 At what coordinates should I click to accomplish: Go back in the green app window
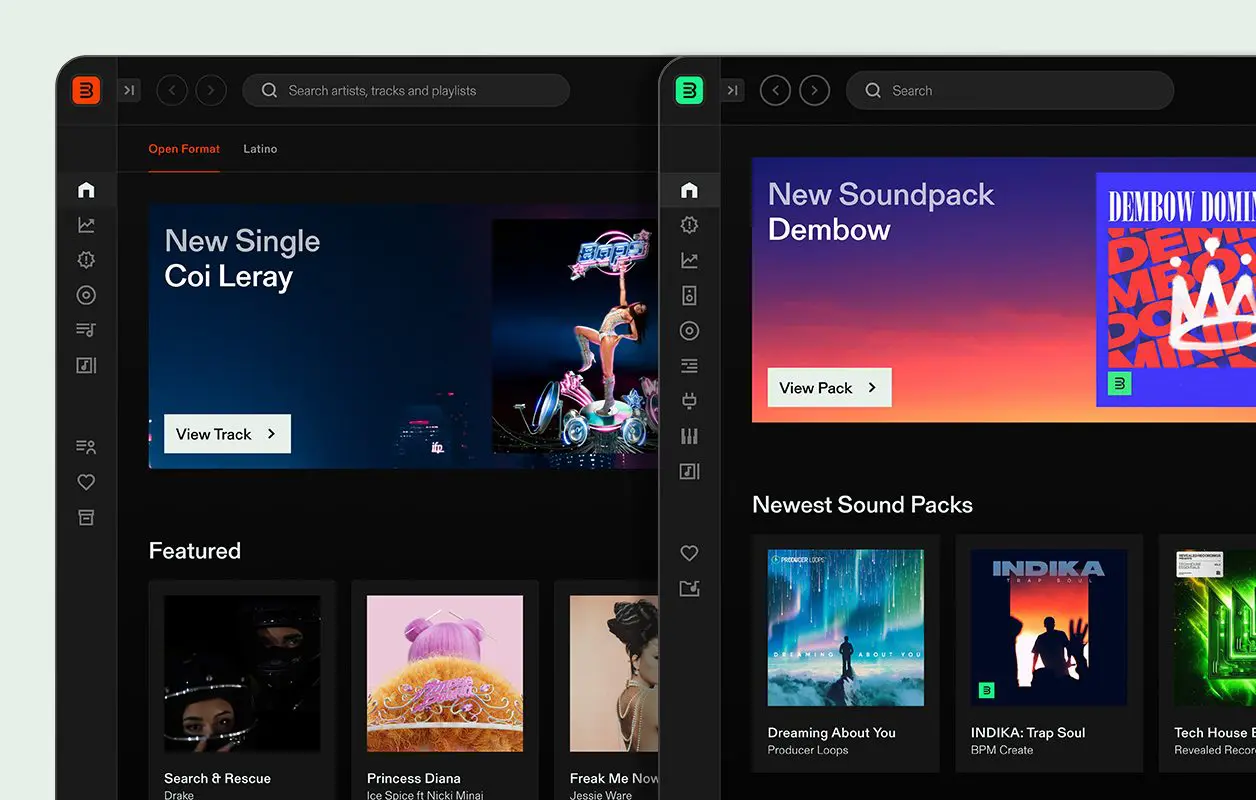[775, 91]
